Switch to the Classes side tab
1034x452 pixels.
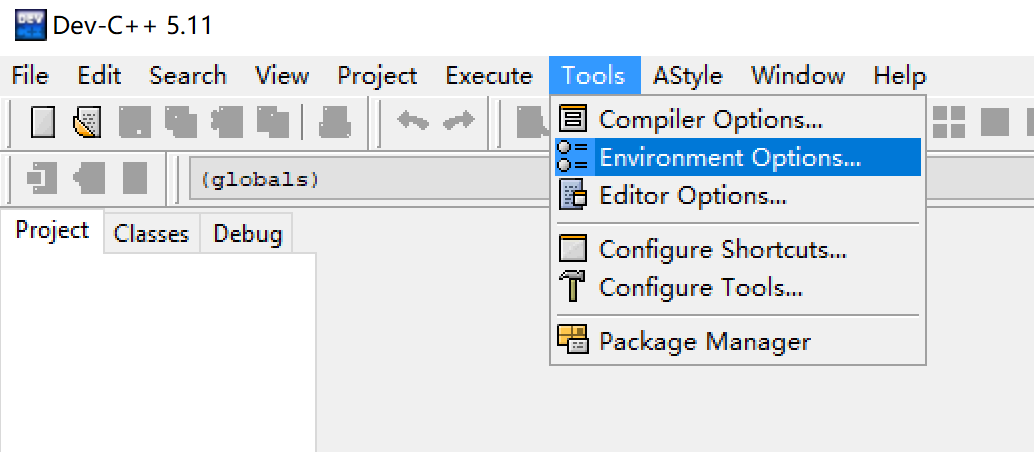point(152,234)
